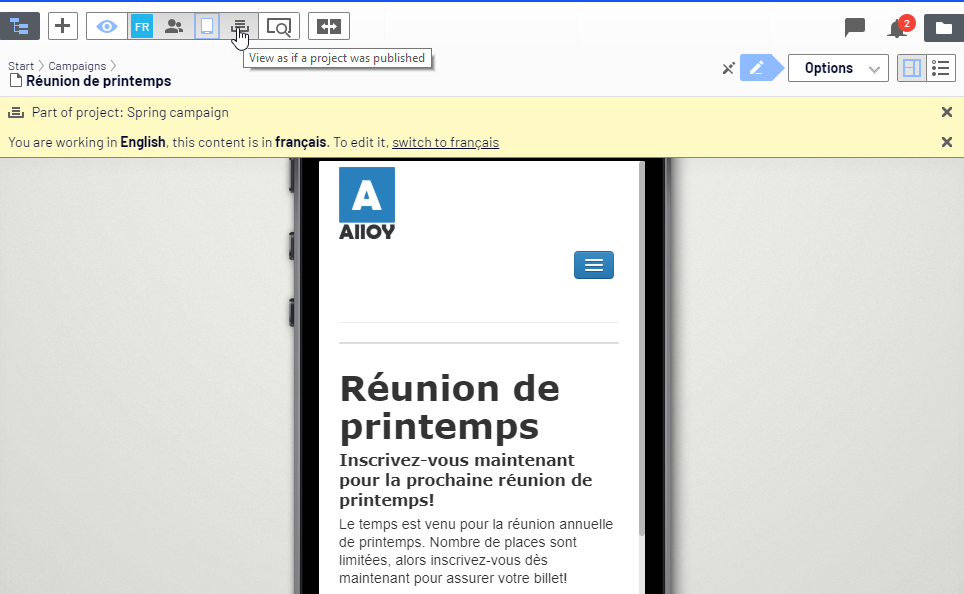
Task: Toggle the page tree navigation pane
Action: (21, 25)
